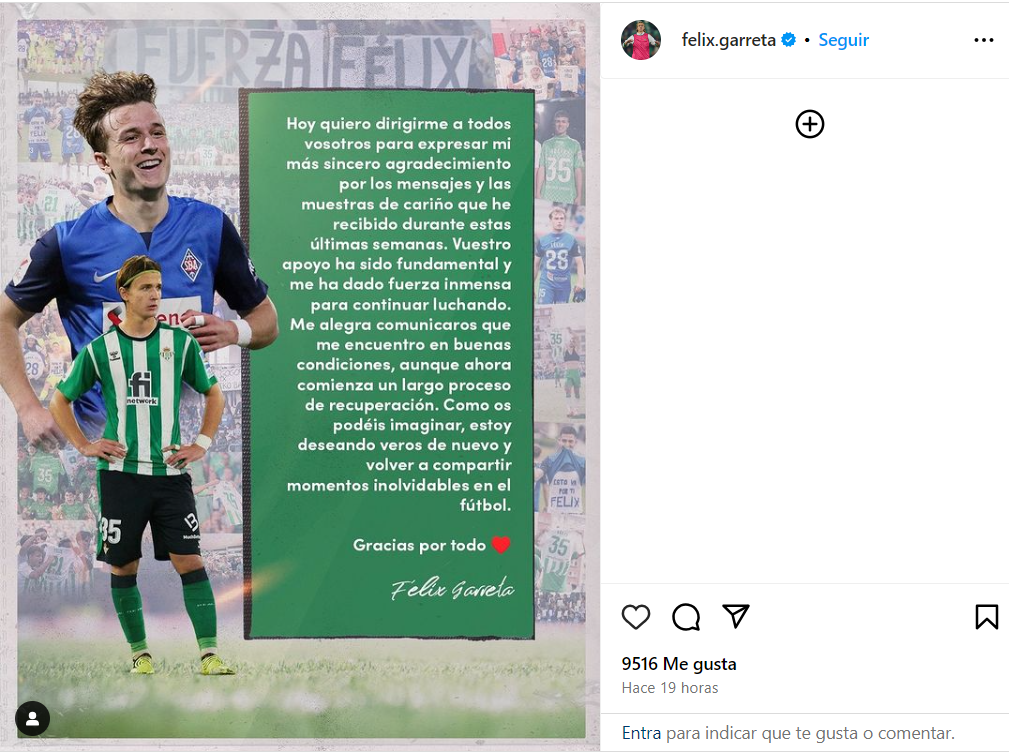Open felix.garreta profile picture
1009x752 pixels.
pyautogui.click(x=641, y=40)
